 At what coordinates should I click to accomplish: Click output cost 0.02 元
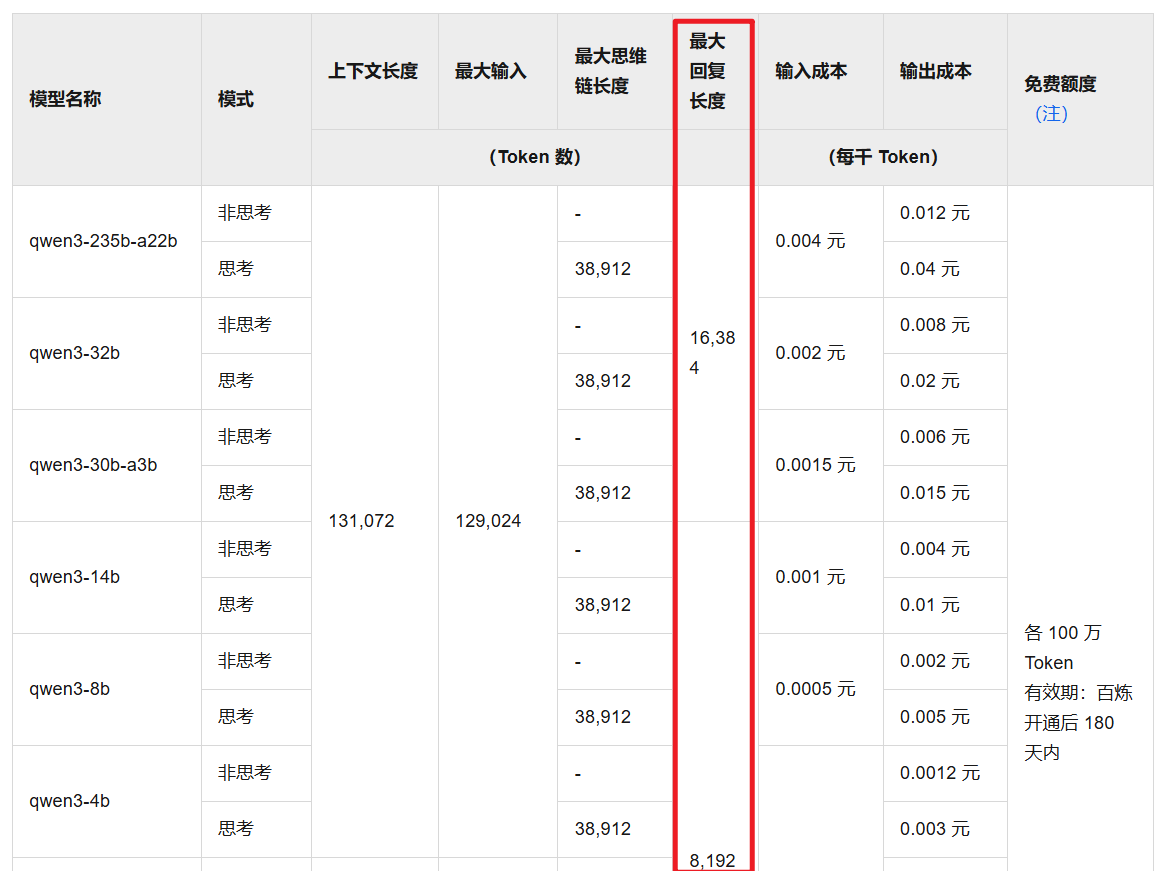click(x=929, y=381)
